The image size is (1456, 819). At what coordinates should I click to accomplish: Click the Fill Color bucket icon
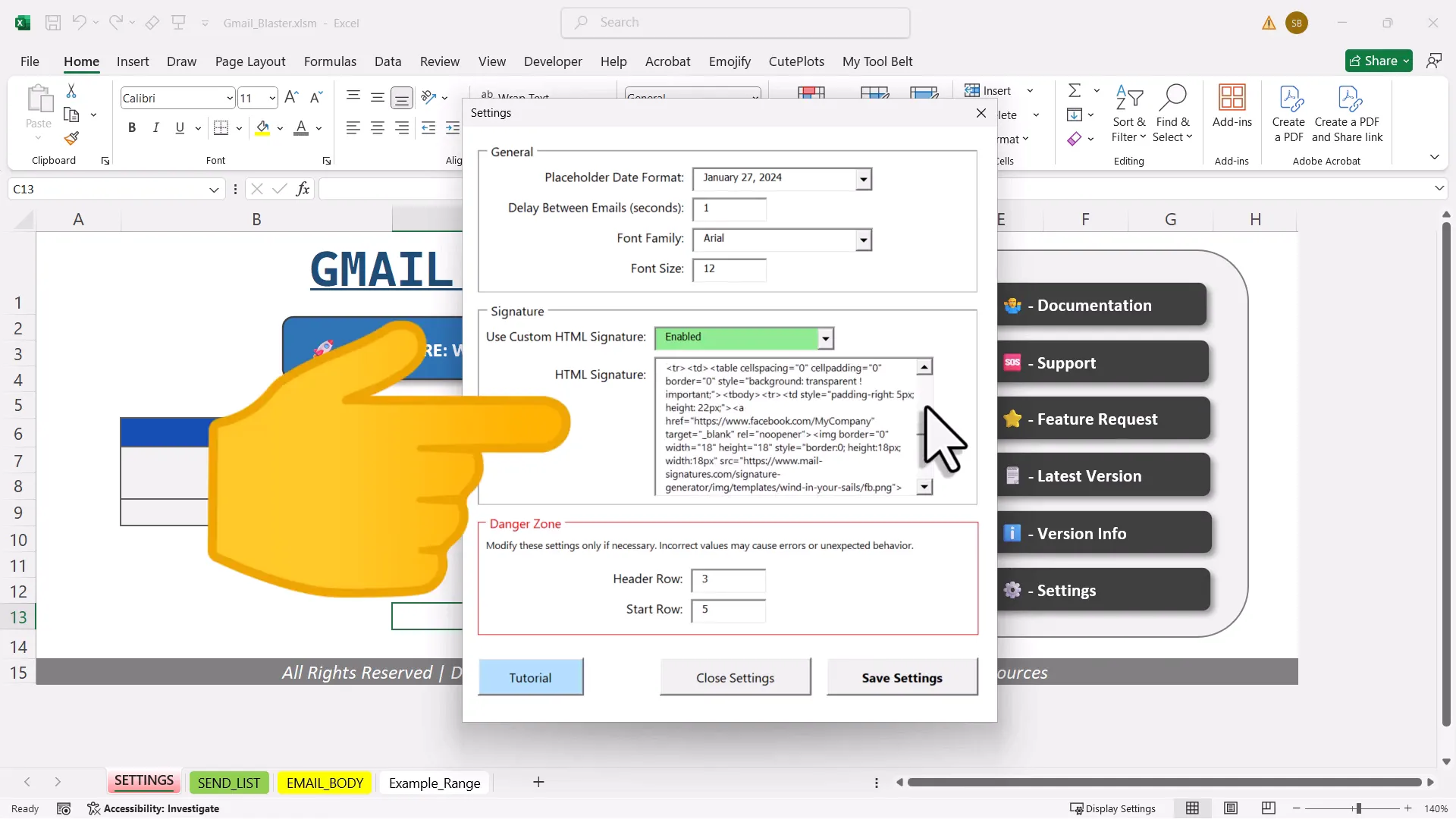(263, 128)
